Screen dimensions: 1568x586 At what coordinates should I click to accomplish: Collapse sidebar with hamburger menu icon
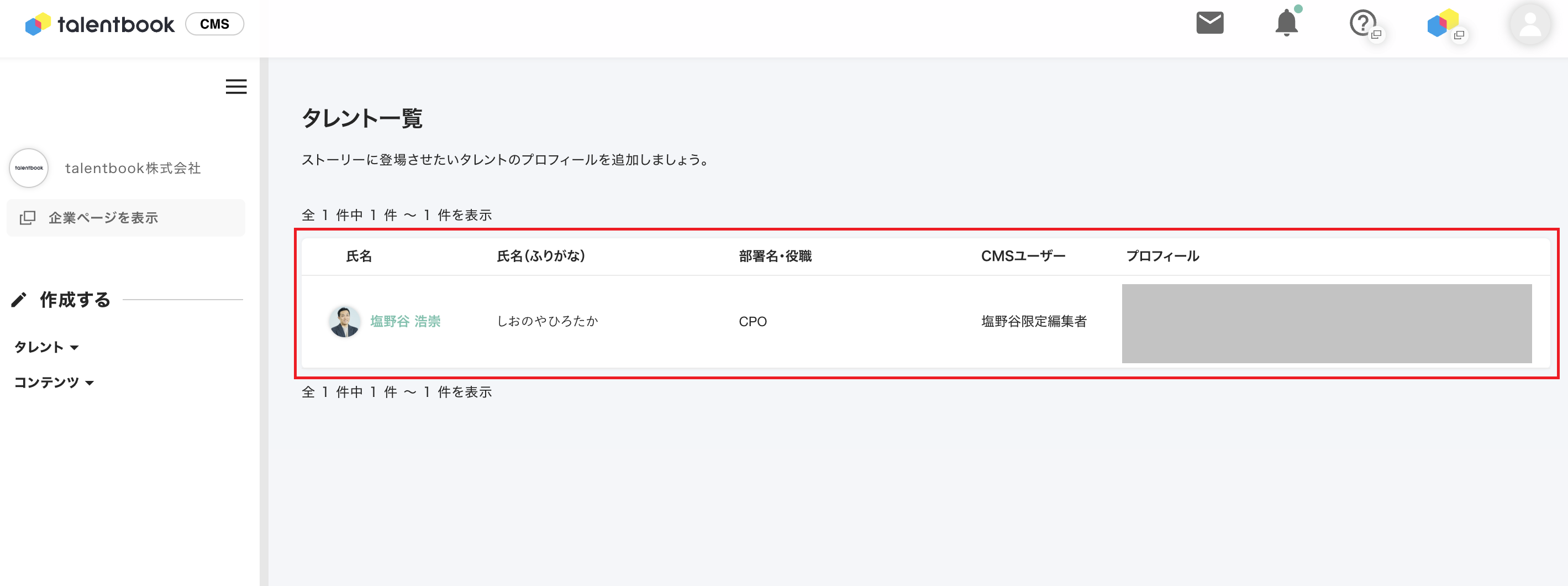[x=236, y=86]
